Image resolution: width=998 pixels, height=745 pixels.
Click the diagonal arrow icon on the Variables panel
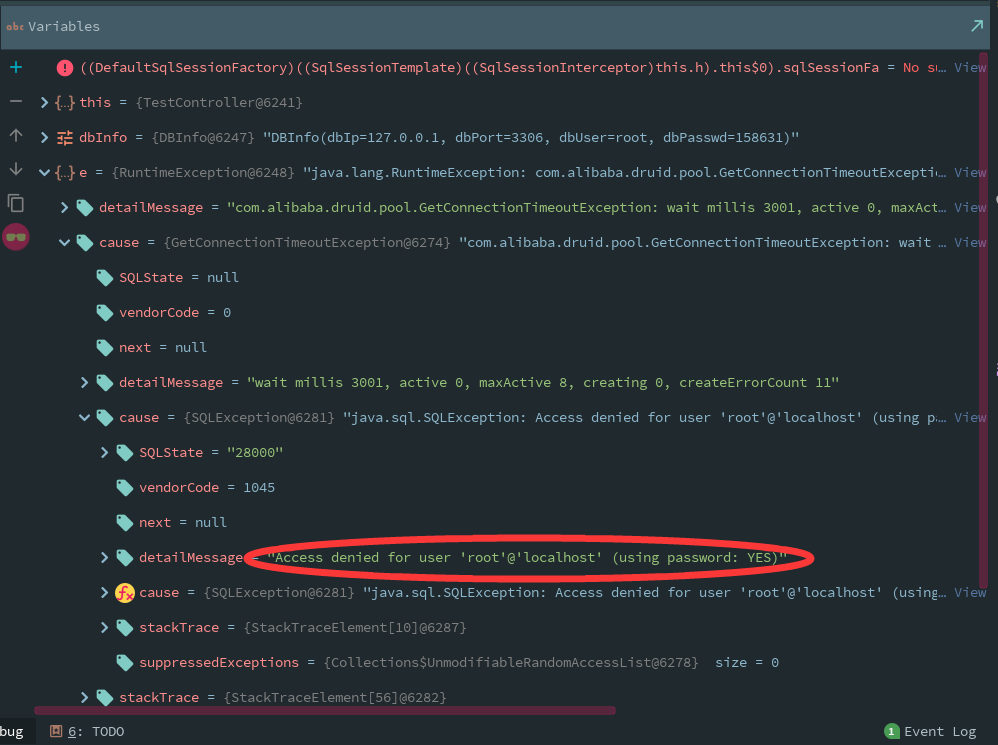coord(977,26)
